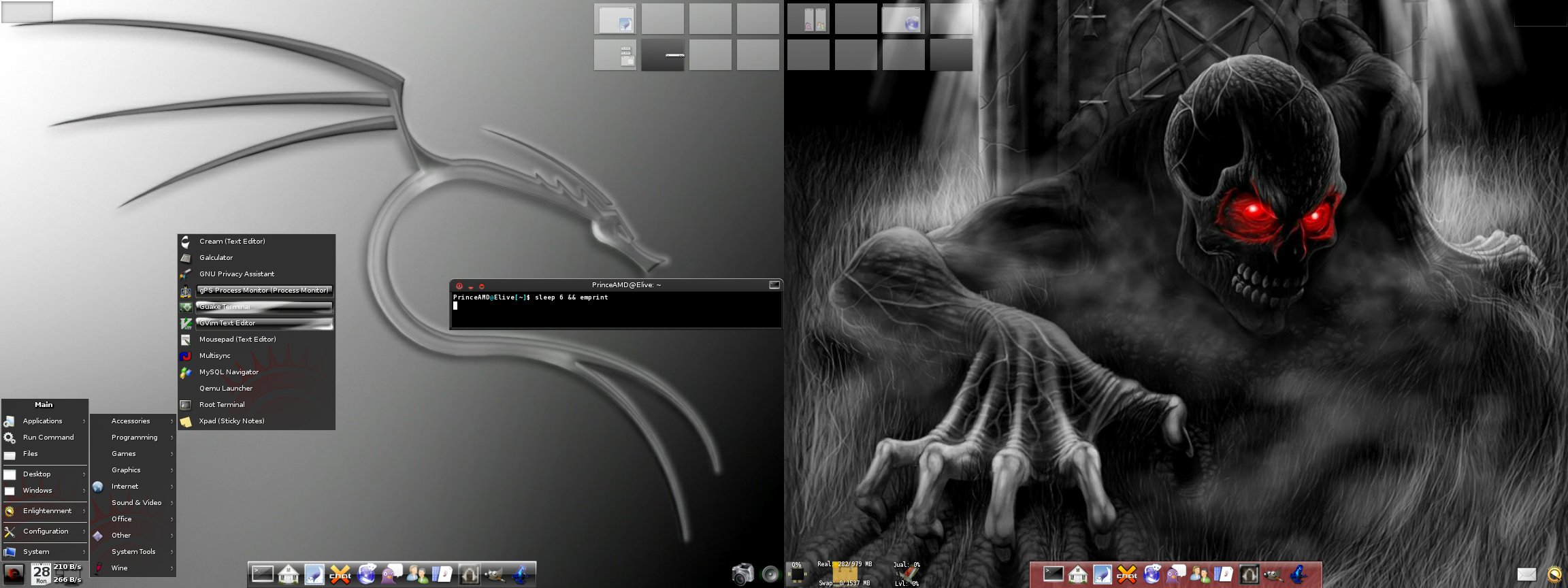Select gPS Process Monitor entry
This screenshot has height=588, width=1568.
(x=257, y=291)
